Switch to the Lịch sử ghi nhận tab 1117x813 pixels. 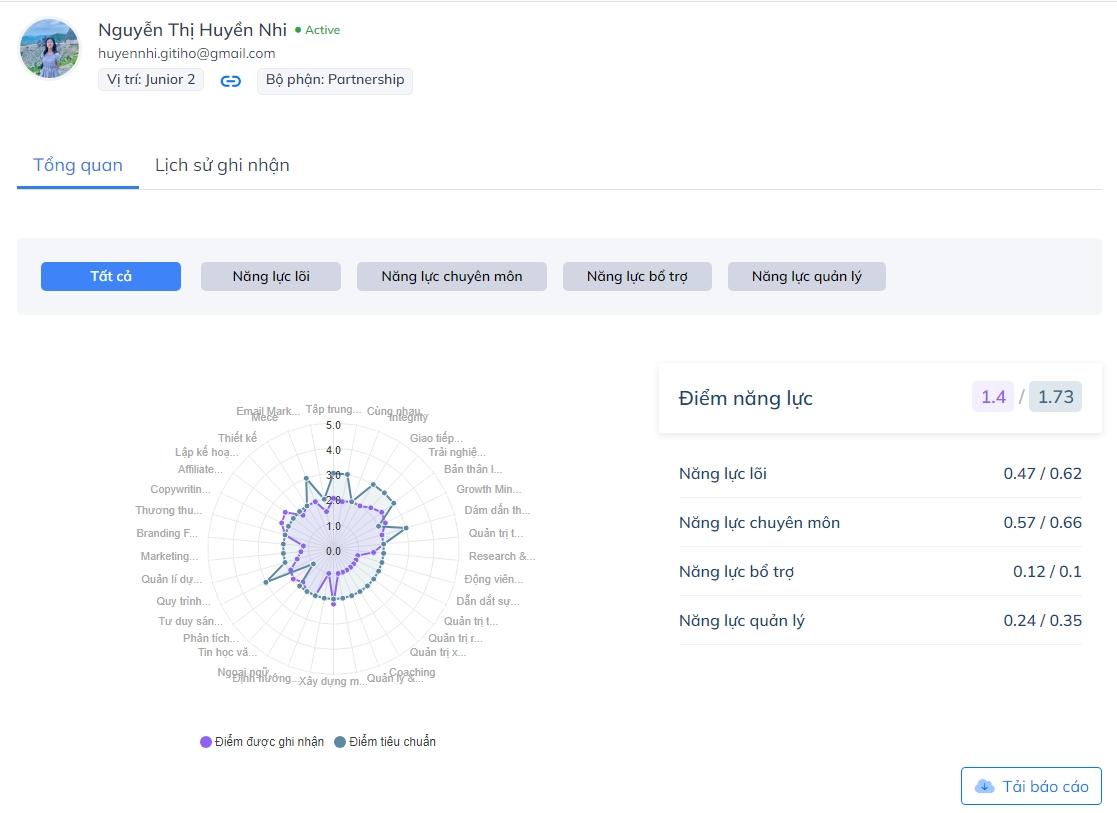[x=222, y=166]
